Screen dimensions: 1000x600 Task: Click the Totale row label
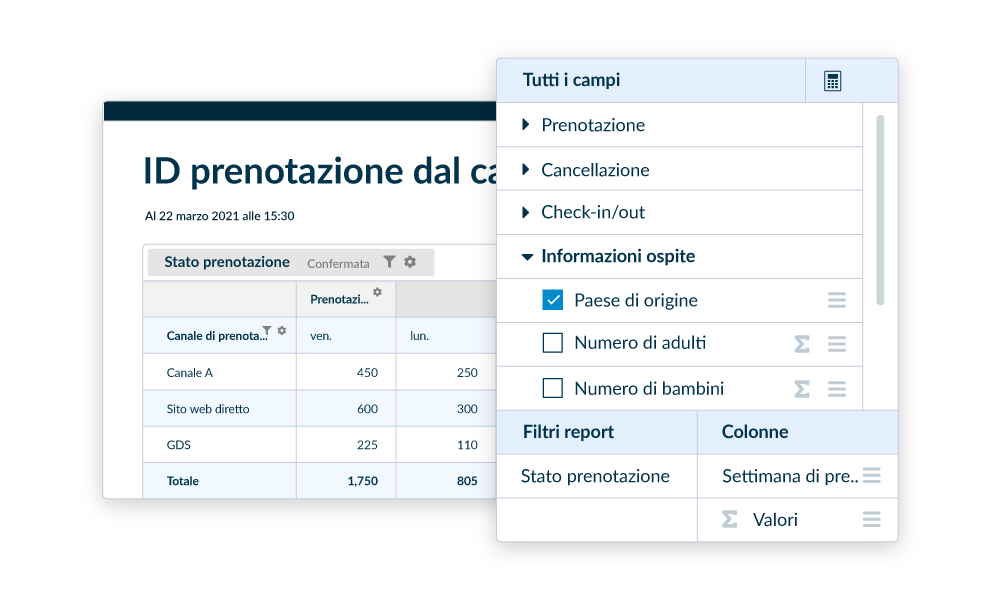coord(182,481)
